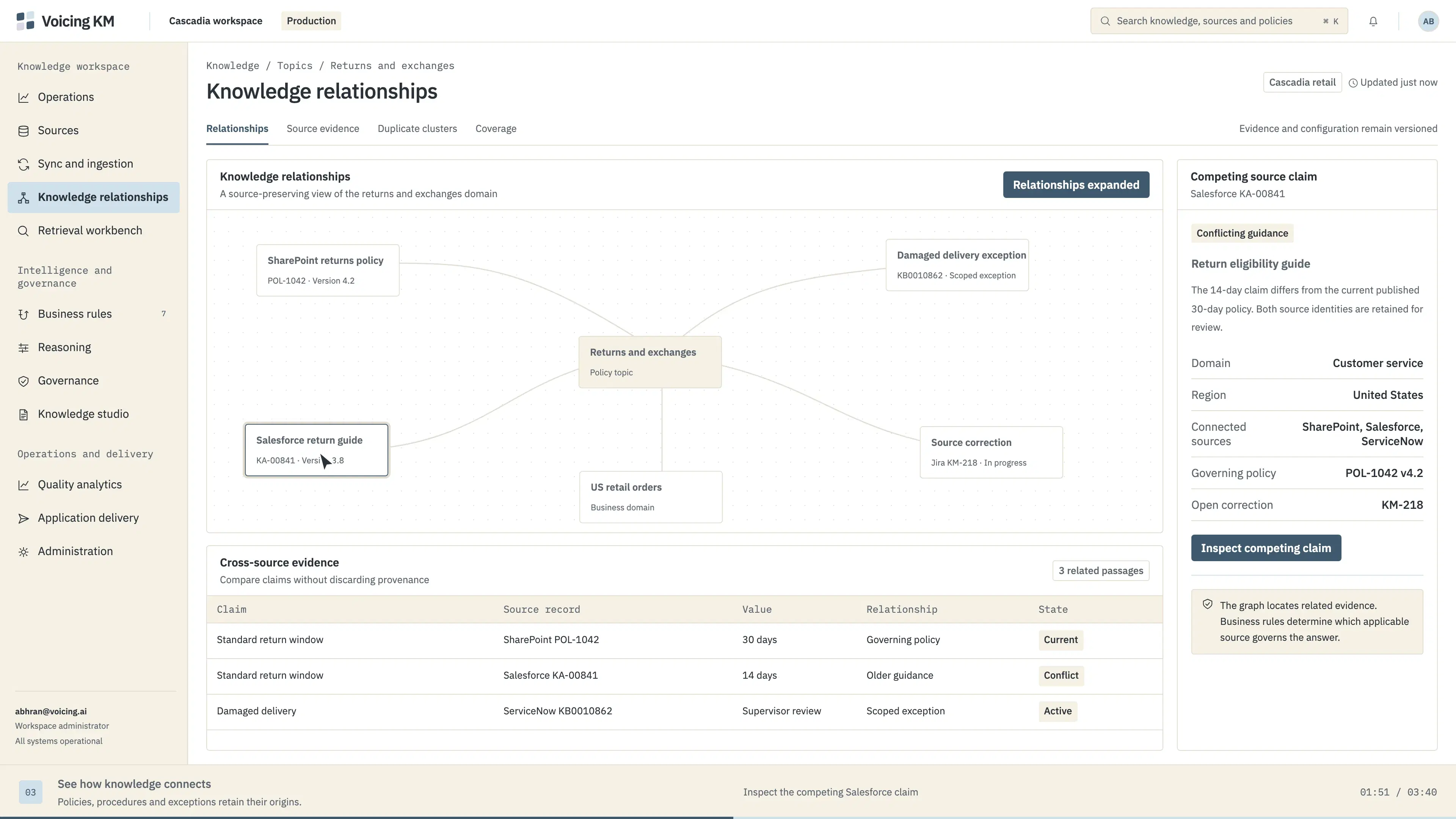The image size is (1456, 819).
Task: Open notifications with the bell icon
Action: [x=1373, y=21]
